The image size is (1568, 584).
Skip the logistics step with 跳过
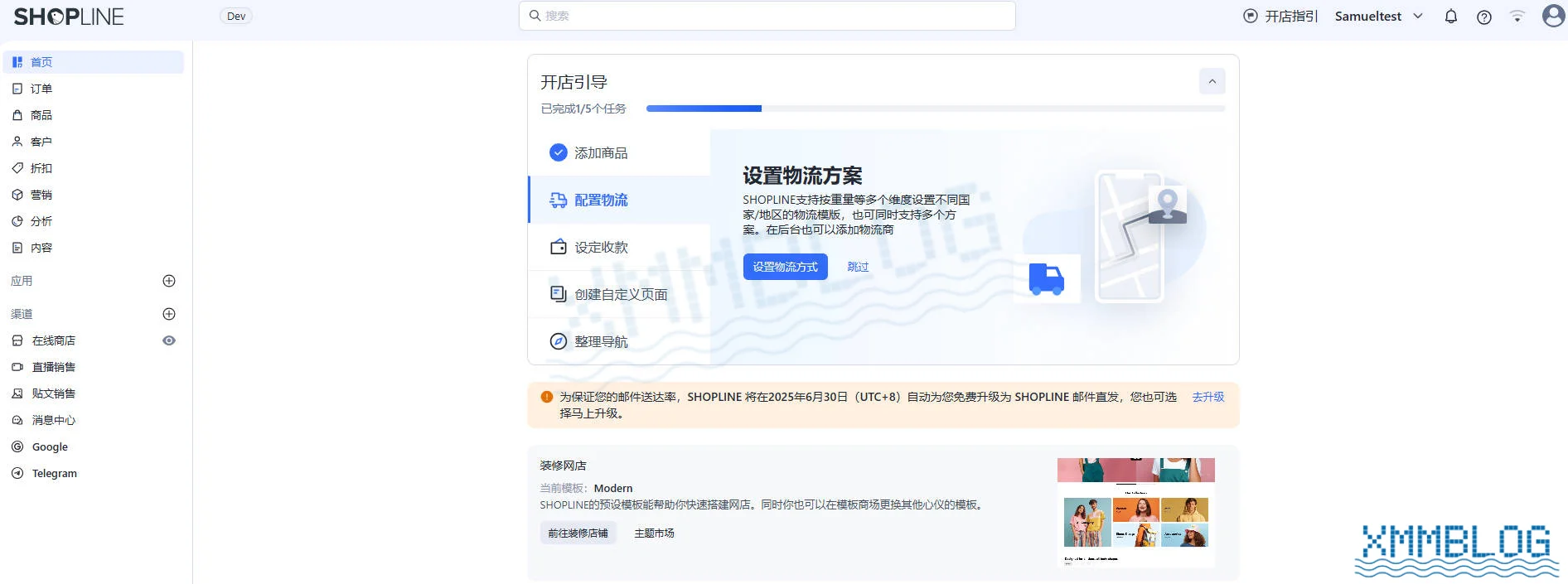coord(858,267)
